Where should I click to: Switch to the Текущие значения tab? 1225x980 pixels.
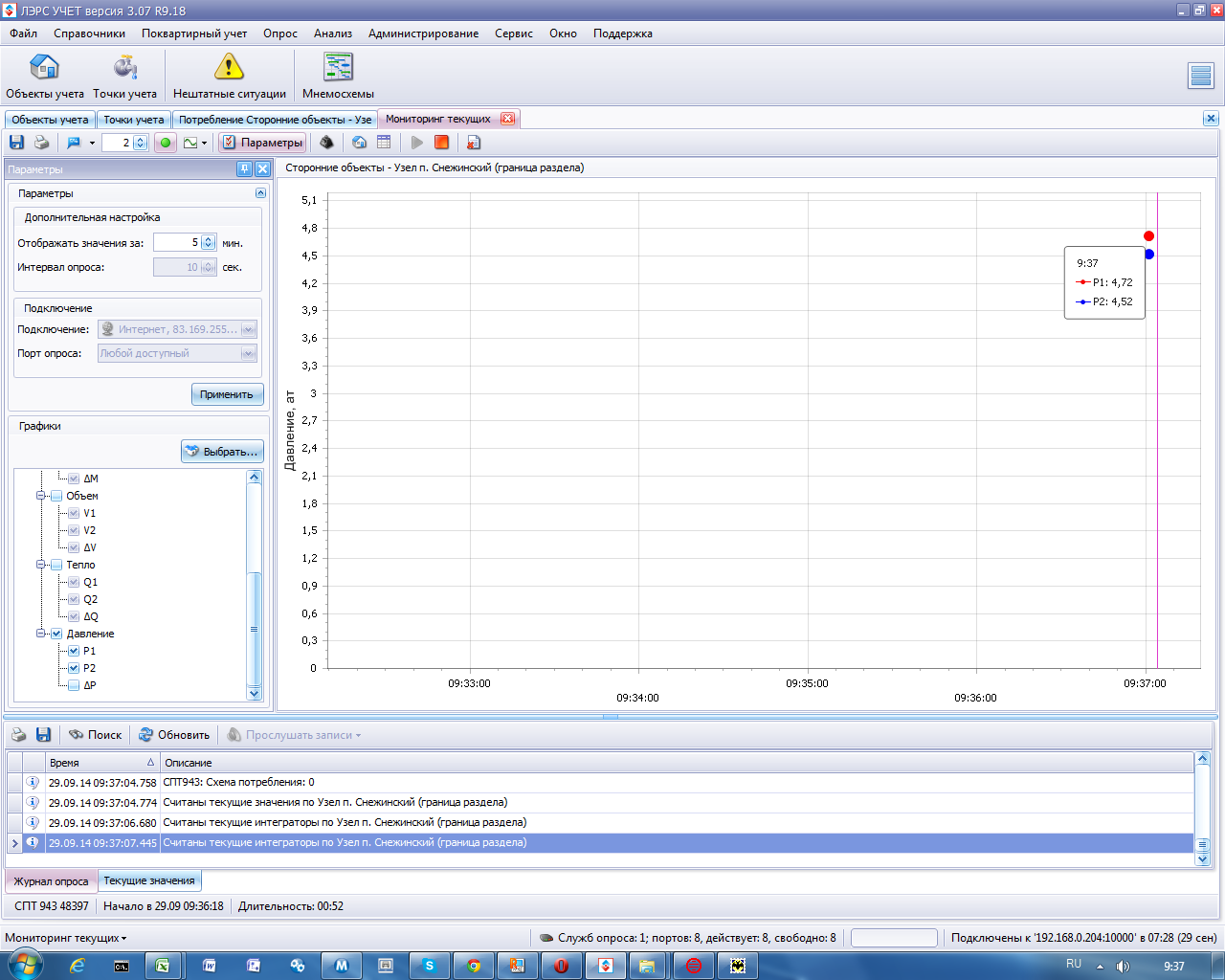[149, 880]
